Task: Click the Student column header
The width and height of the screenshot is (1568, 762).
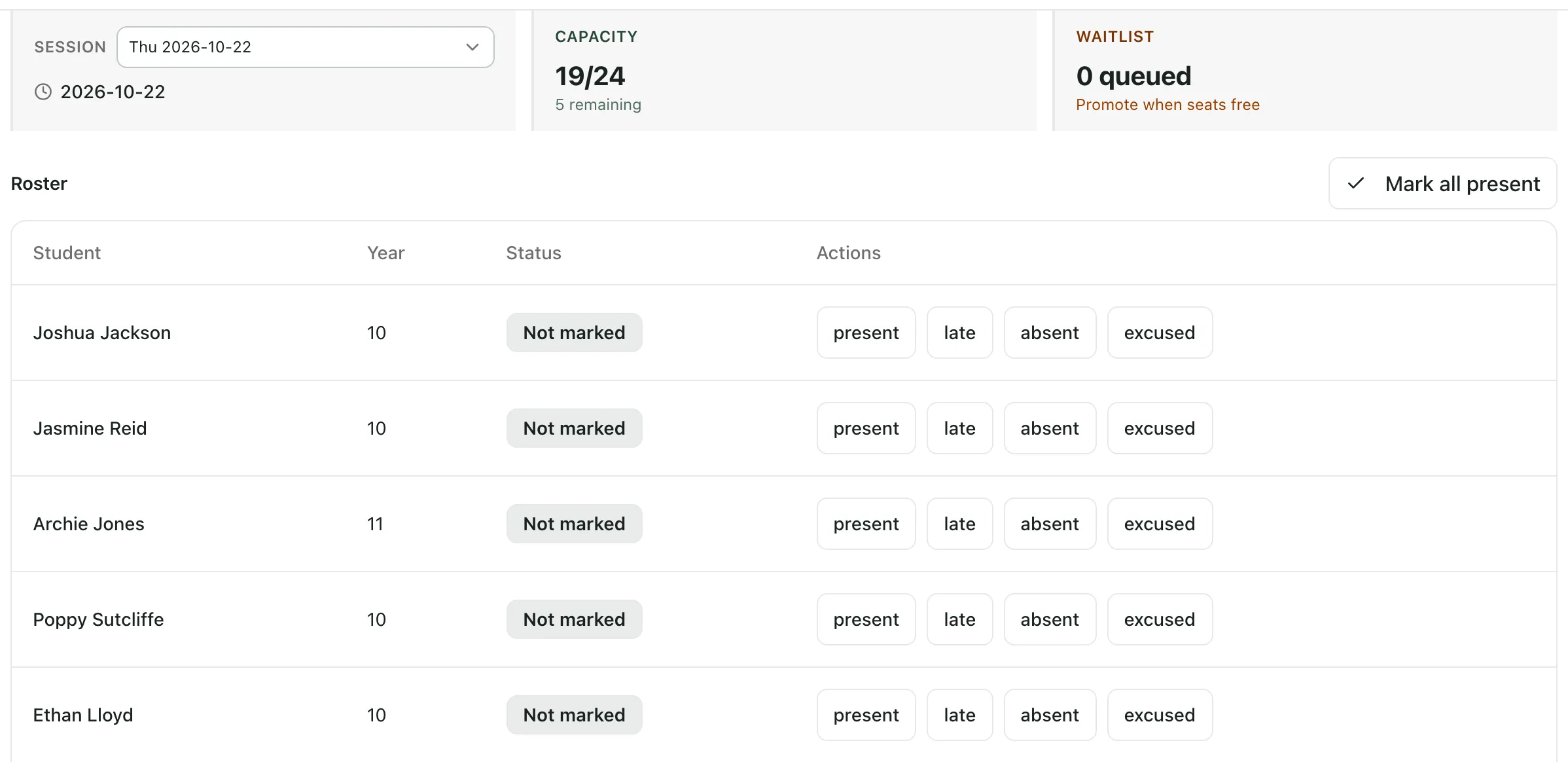Action: [x=67, y=253]
